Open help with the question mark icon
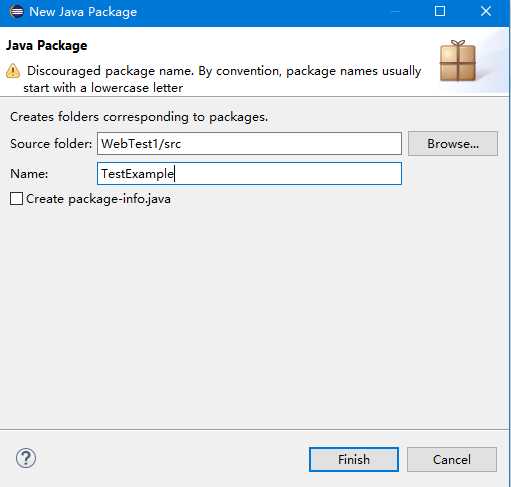 click(26, 458)
